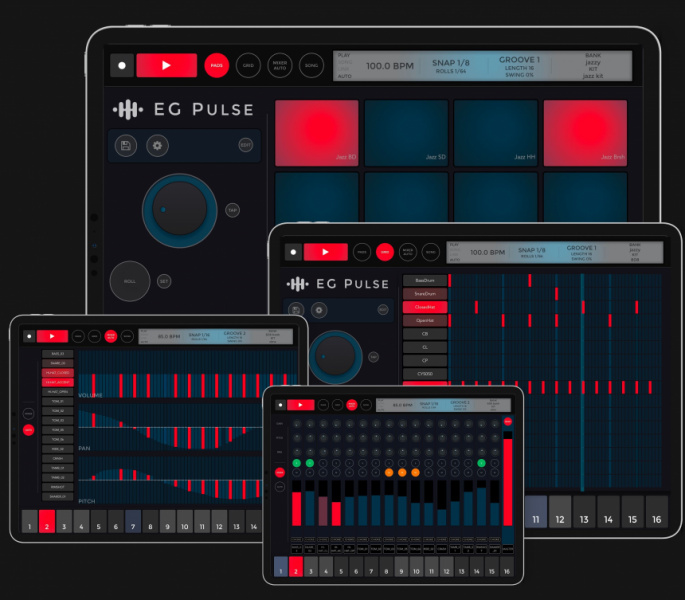The height and width of the screenshot is (600, 685).
Task: Switch to GRID mode on the Pads screen
Action: (248, 66)
